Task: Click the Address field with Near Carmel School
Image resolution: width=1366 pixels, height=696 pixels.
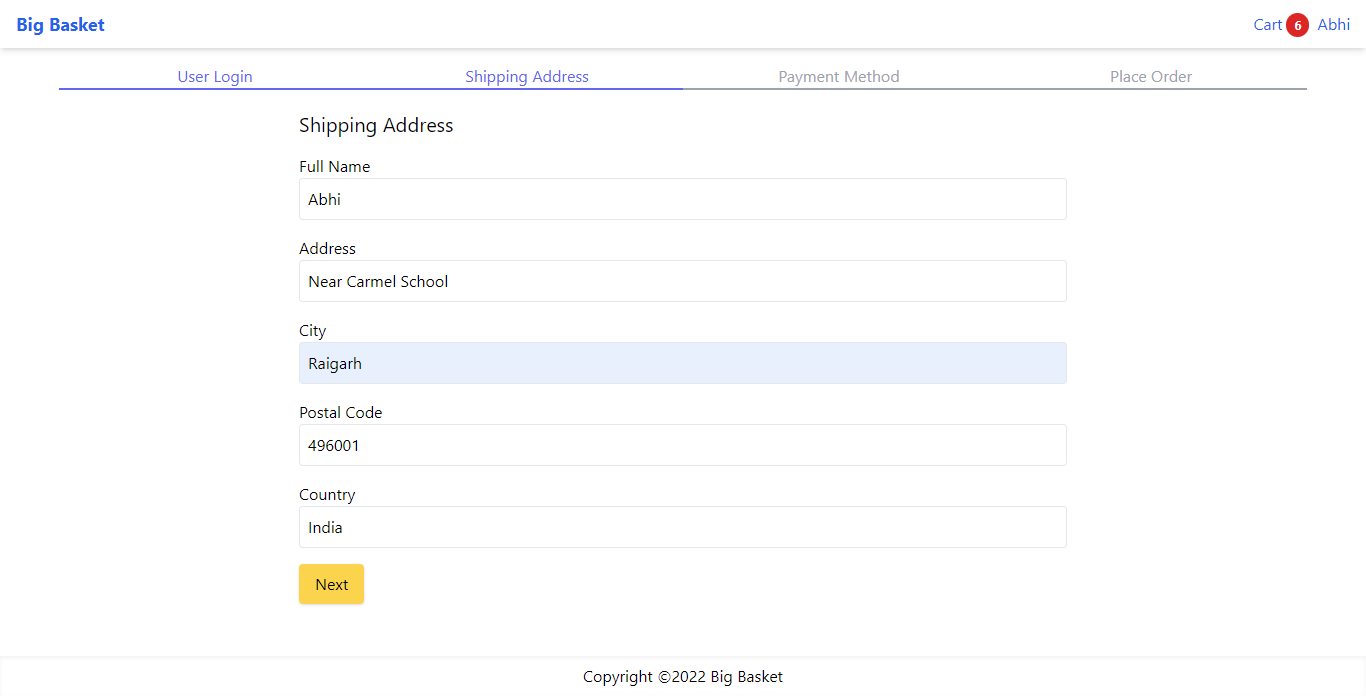Action: [683, 281]
